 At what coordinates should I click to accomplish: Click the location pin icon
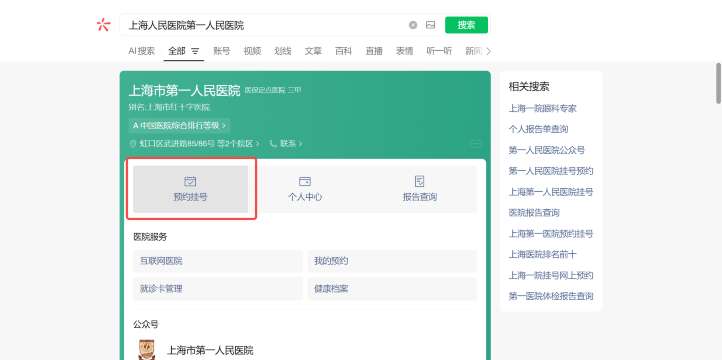point(133,144)
